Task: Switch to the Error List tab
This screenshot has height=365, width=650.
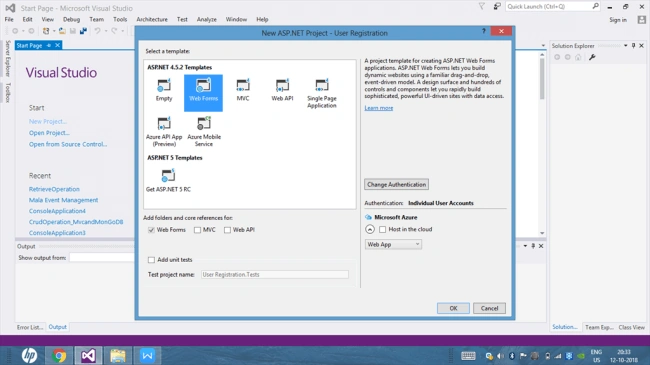Action: click(30, 327)
